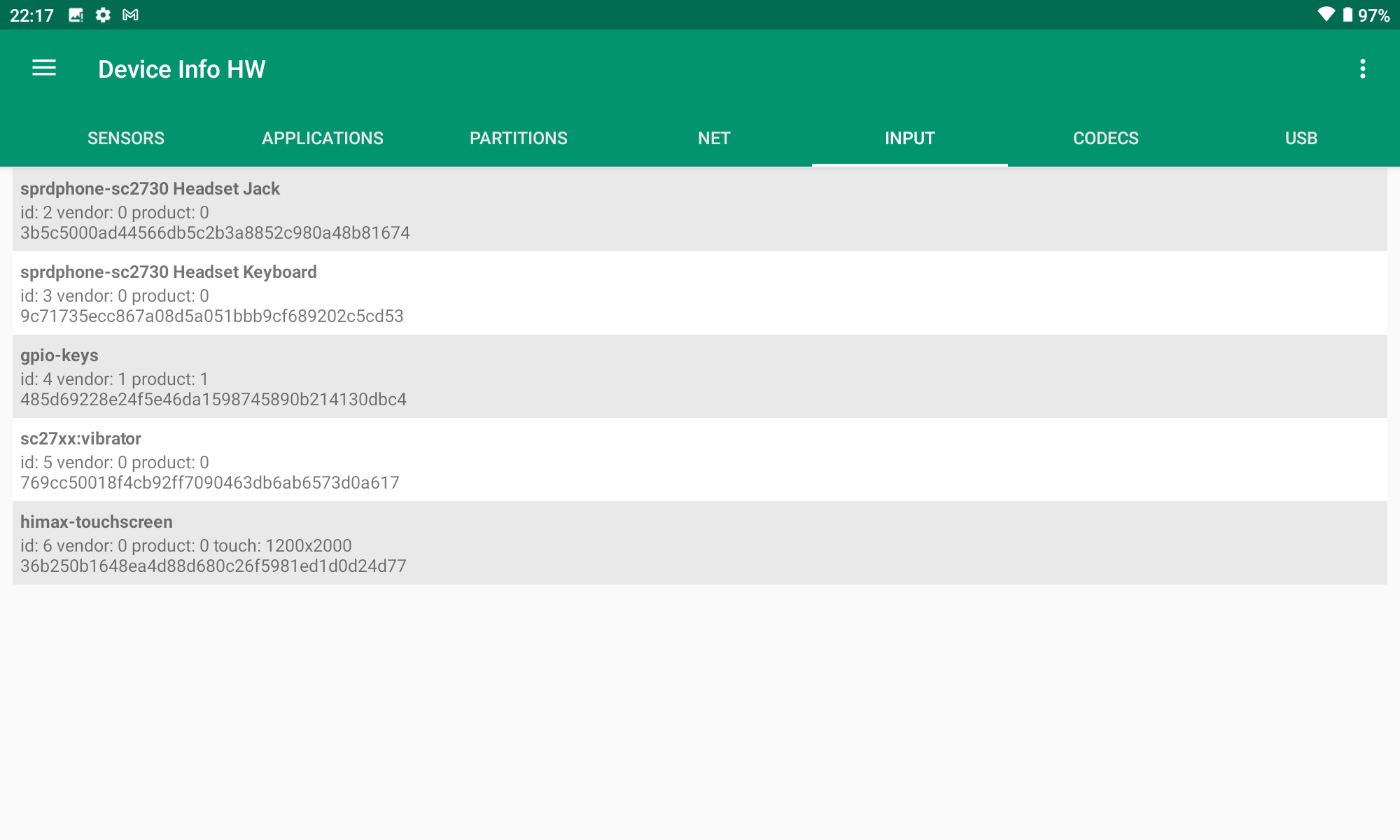Switch to the APPLICATIONS tab
Screen dimensions: 1400x840
323,138
